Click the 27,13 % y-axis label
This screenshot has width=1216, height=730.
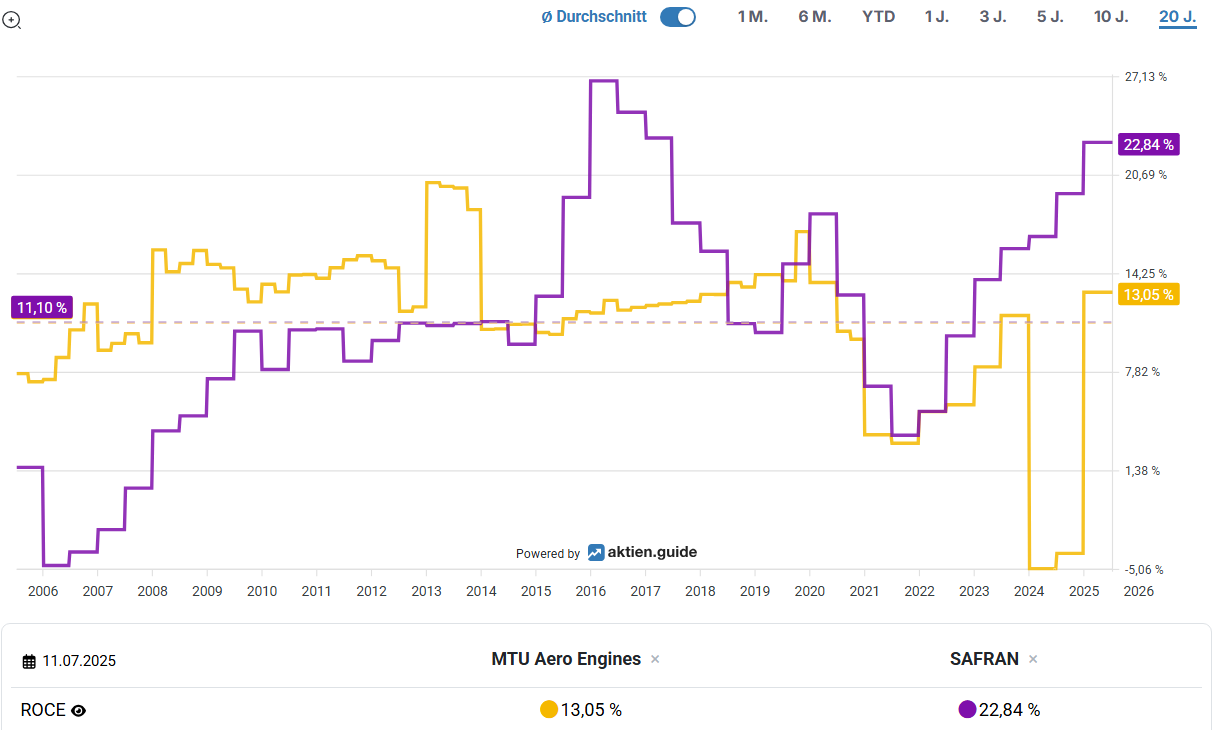[1146, 77]
